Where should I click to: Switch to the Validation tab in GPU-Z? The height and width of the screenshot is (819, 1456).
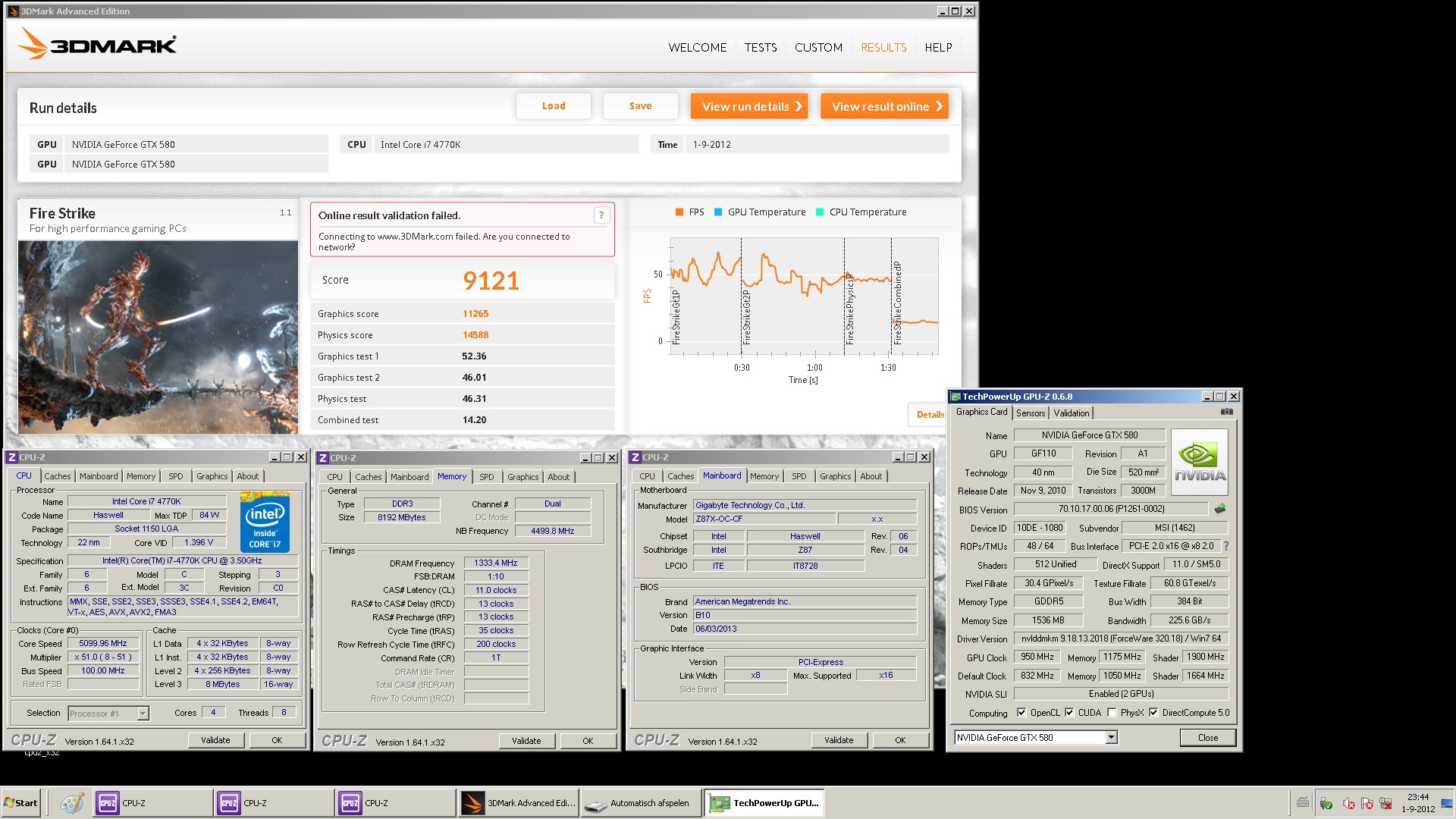click(x=1071, y=413)
